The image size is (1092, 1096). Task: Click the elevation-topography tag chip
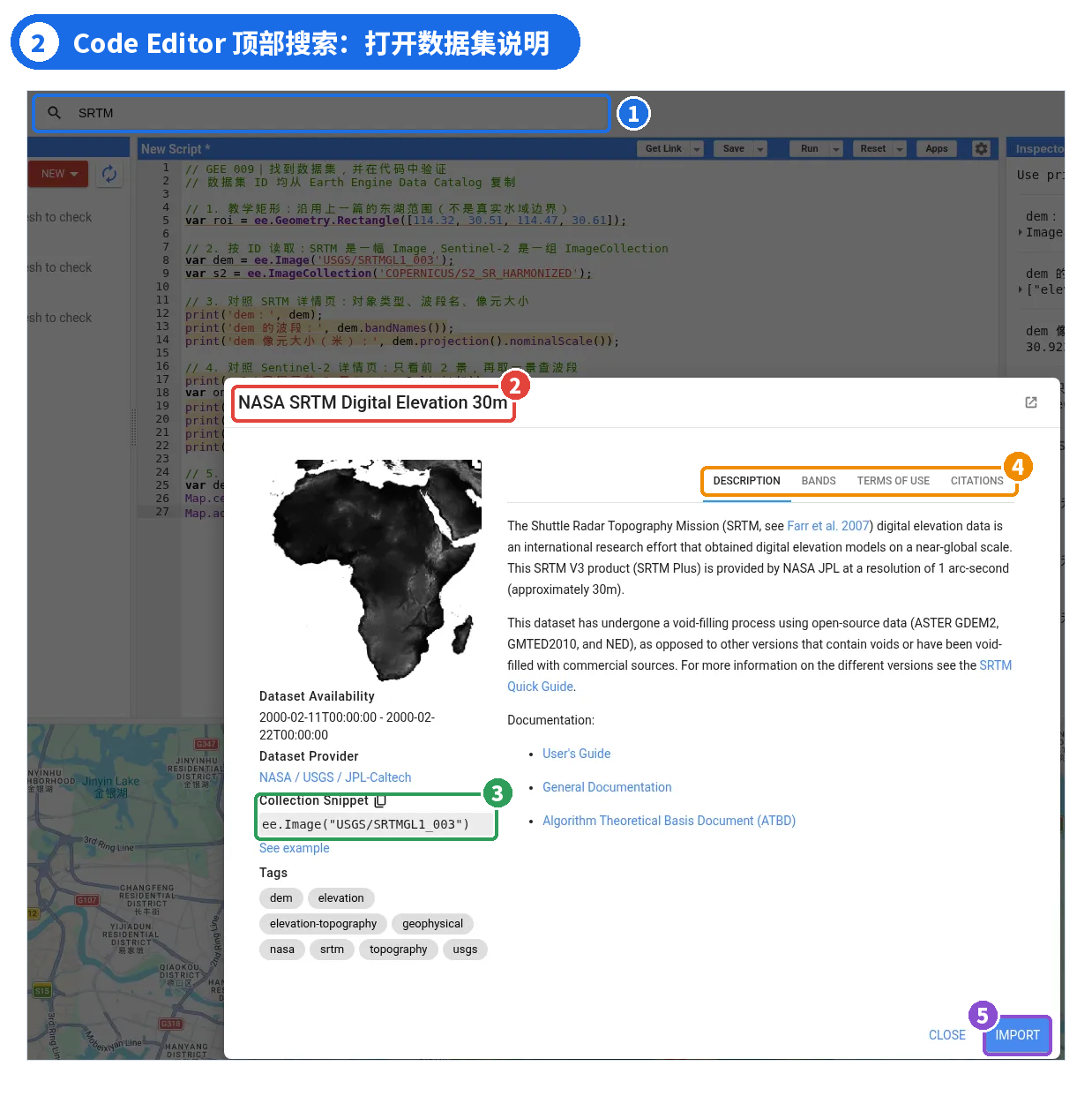click(323, 924)
